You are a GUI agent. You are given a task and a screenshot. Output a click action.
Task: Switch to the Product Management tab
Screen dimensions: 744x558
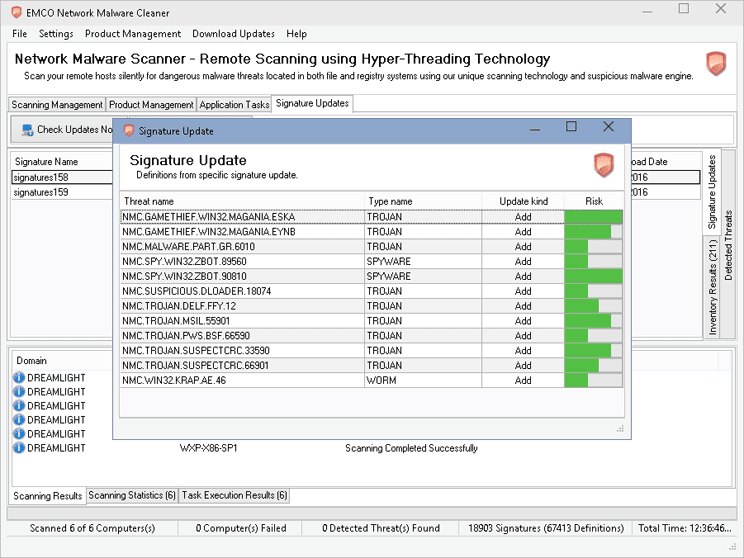(151, 104)
